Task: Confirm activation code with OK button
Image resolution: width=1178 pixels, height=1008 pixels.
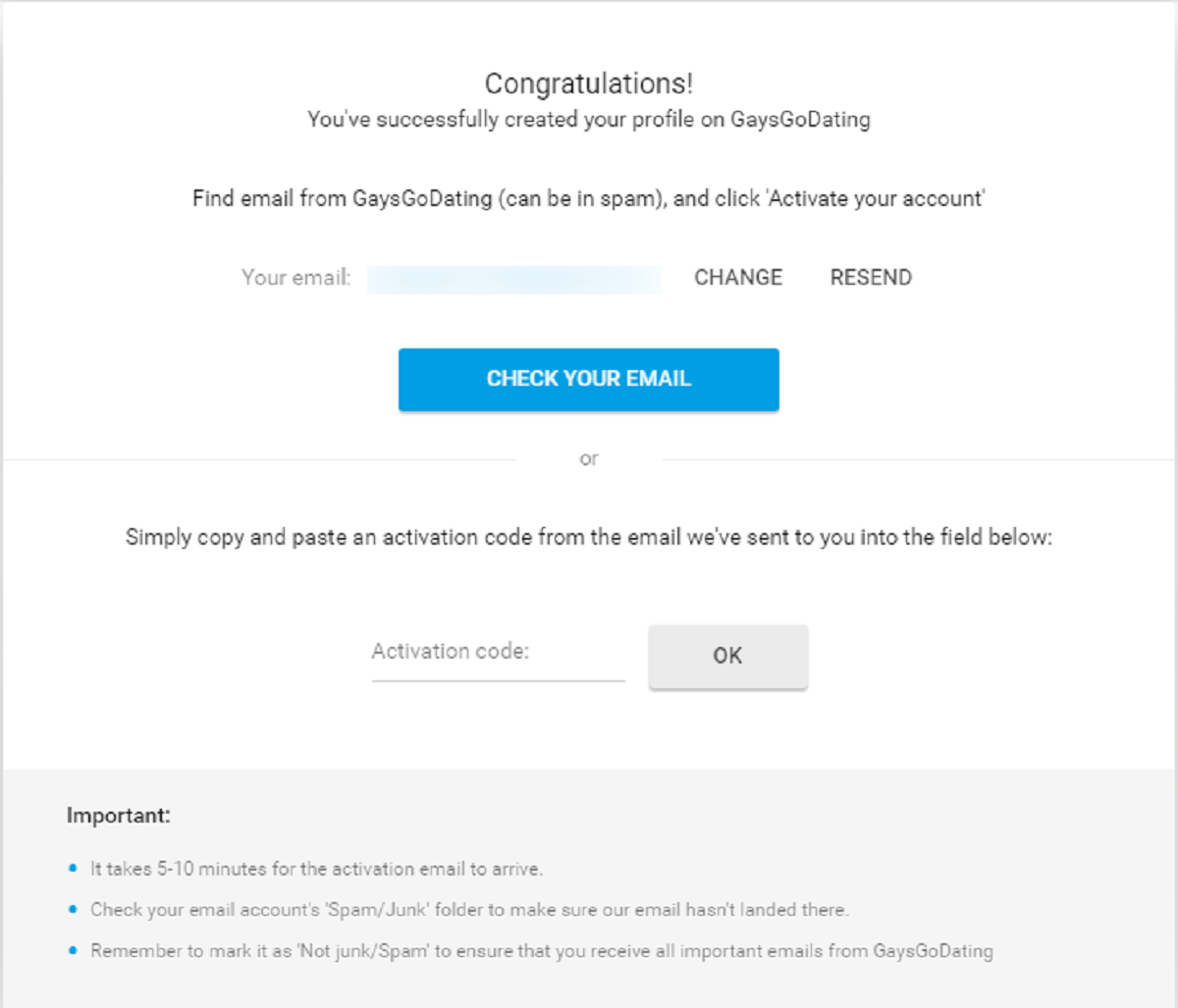Action: tap(727, 656)
